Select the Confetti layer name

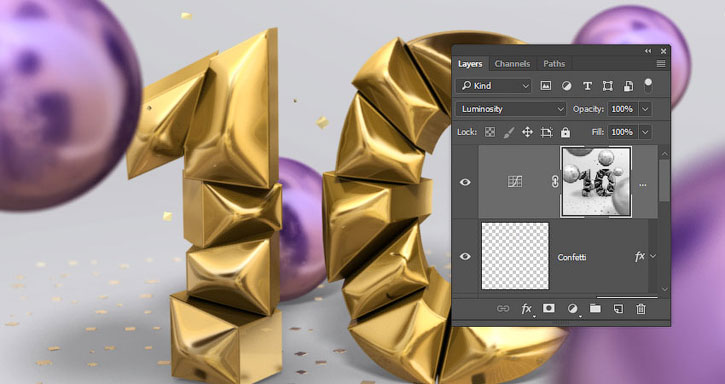click(572, 257)
